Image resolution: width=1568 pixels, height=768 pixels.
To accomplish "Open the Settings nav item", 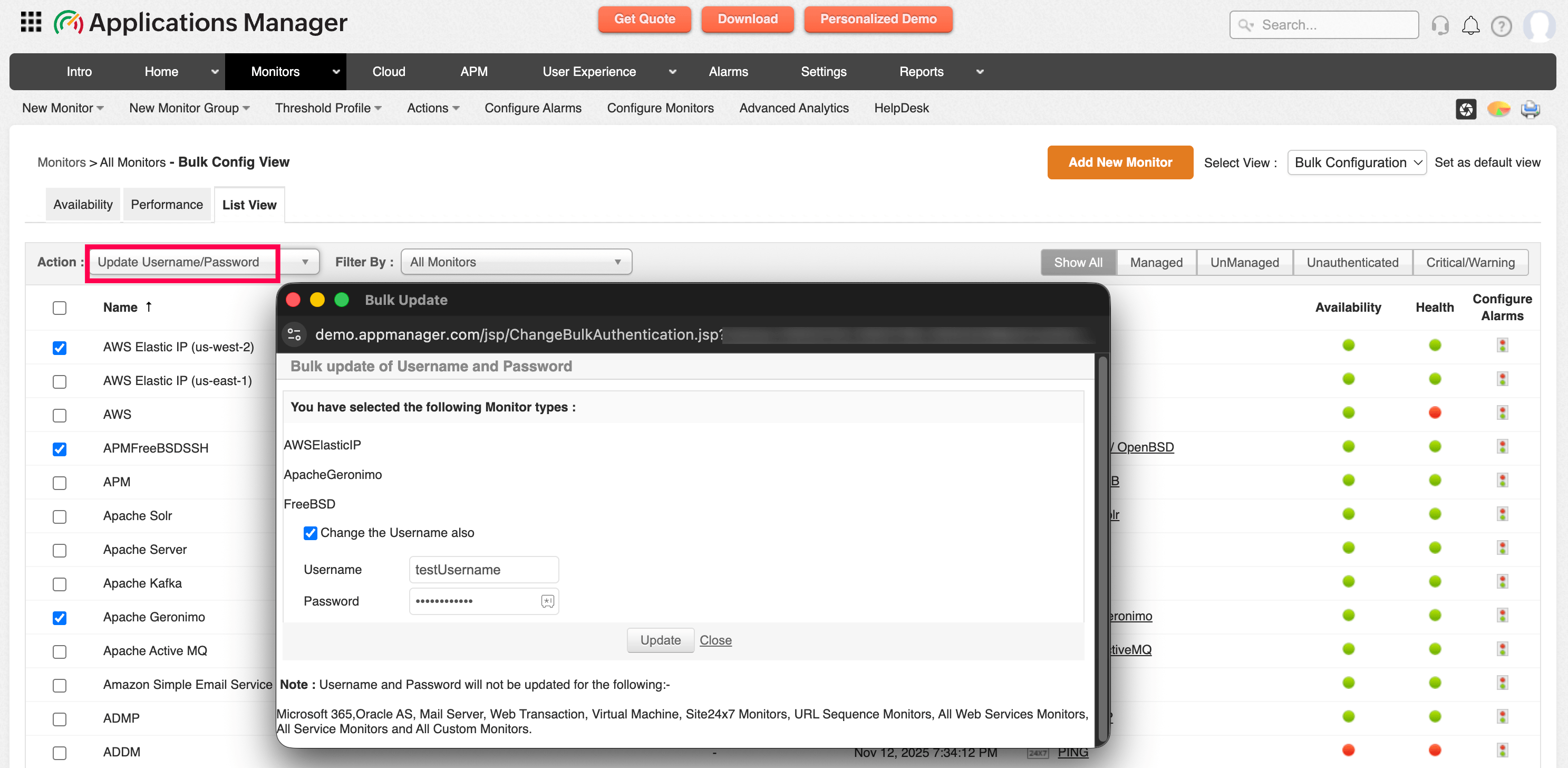I will [x=823, y=72].
